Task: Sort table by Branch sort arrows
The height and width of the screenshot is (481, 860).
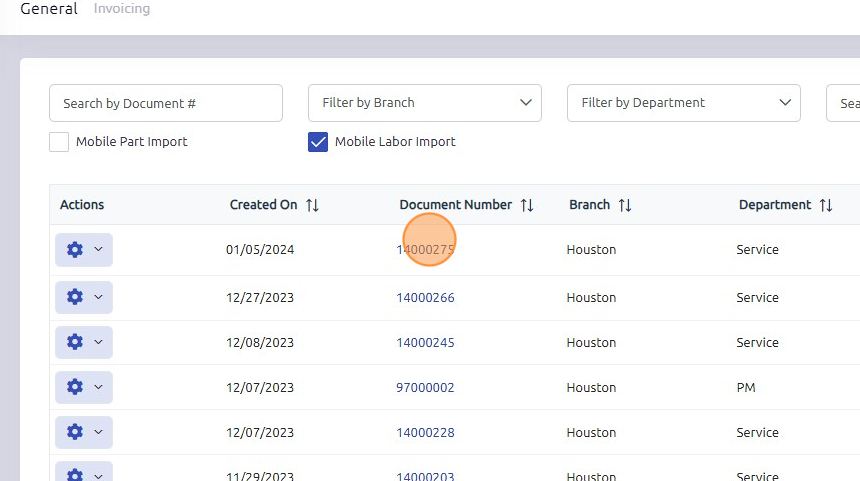Action: click(625, 205)
